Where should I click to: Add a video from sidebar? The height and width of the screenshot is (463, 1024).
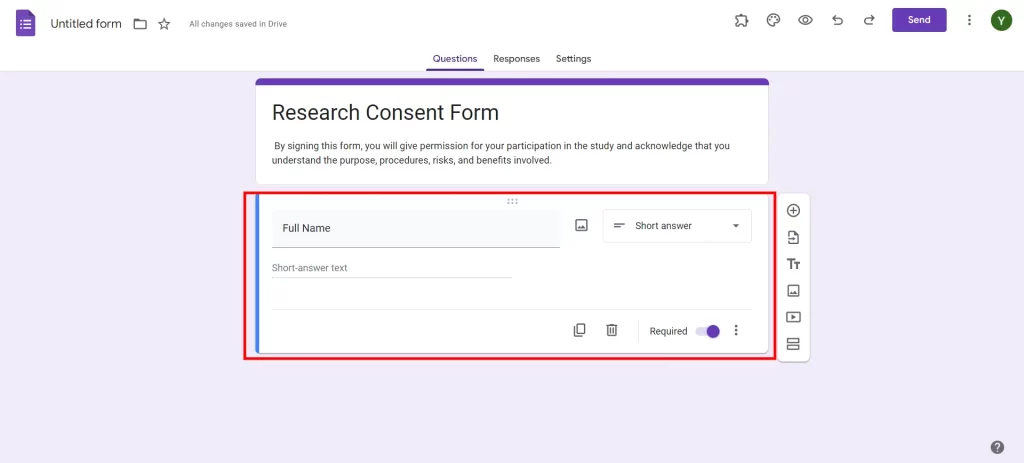(x=793, y=317)
